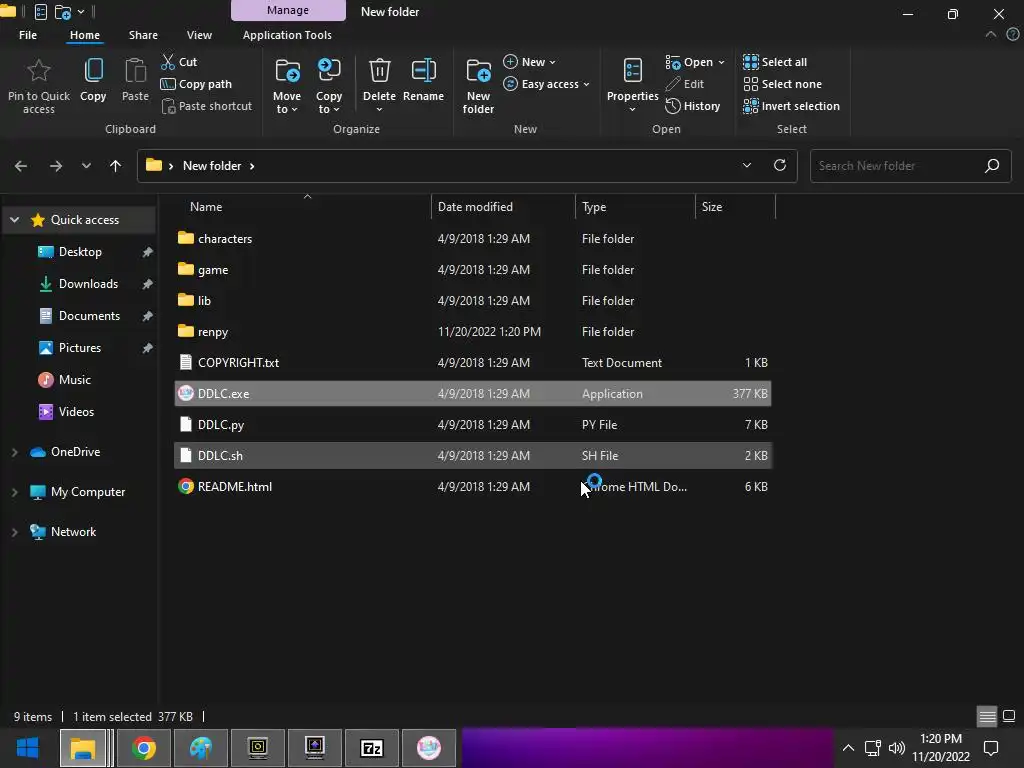Open Downloads in Quick access

[88, 284]
